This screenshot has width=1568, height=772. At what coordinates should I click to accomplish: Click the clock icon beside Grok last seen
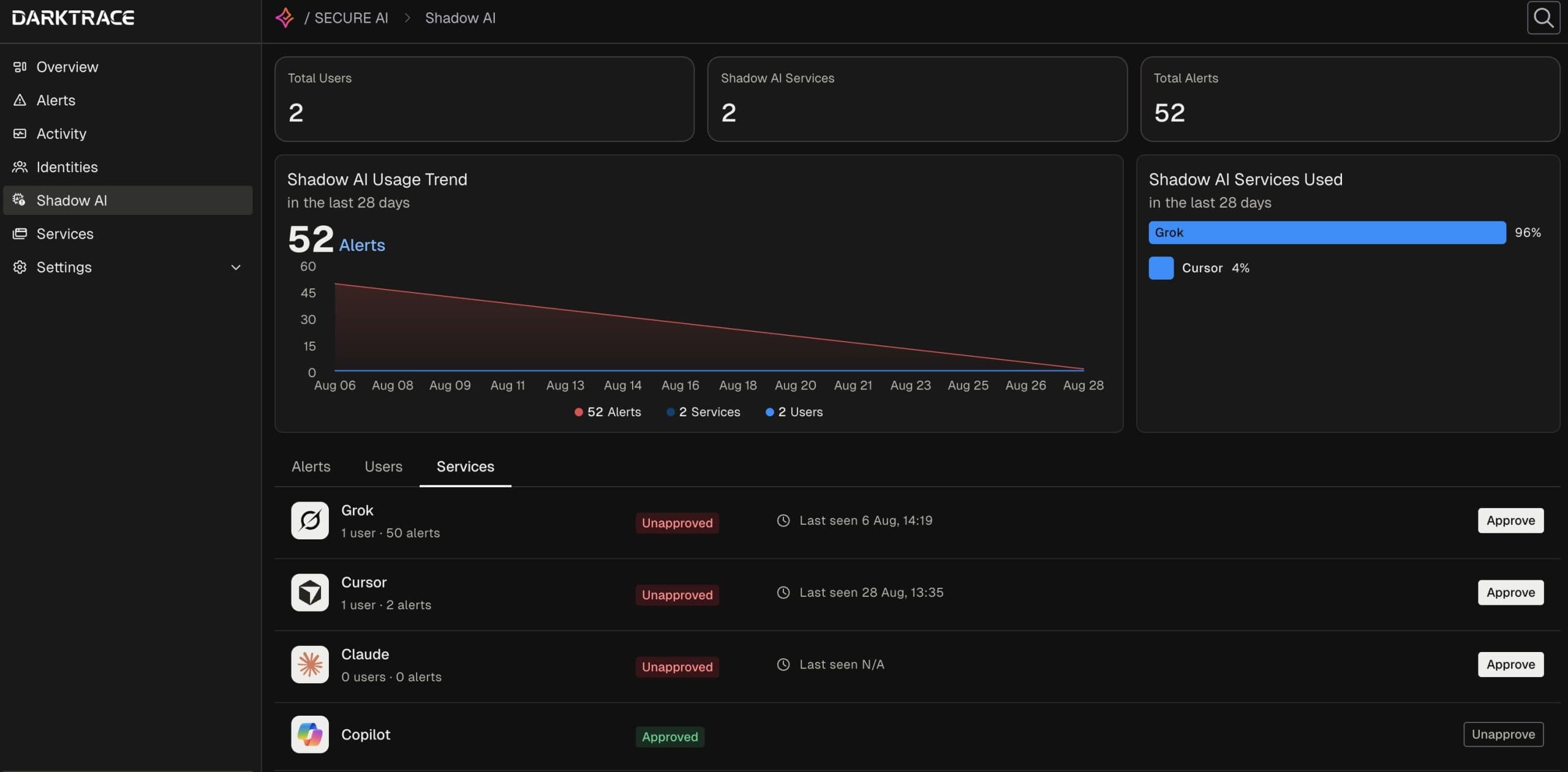(x=783, y=520)
